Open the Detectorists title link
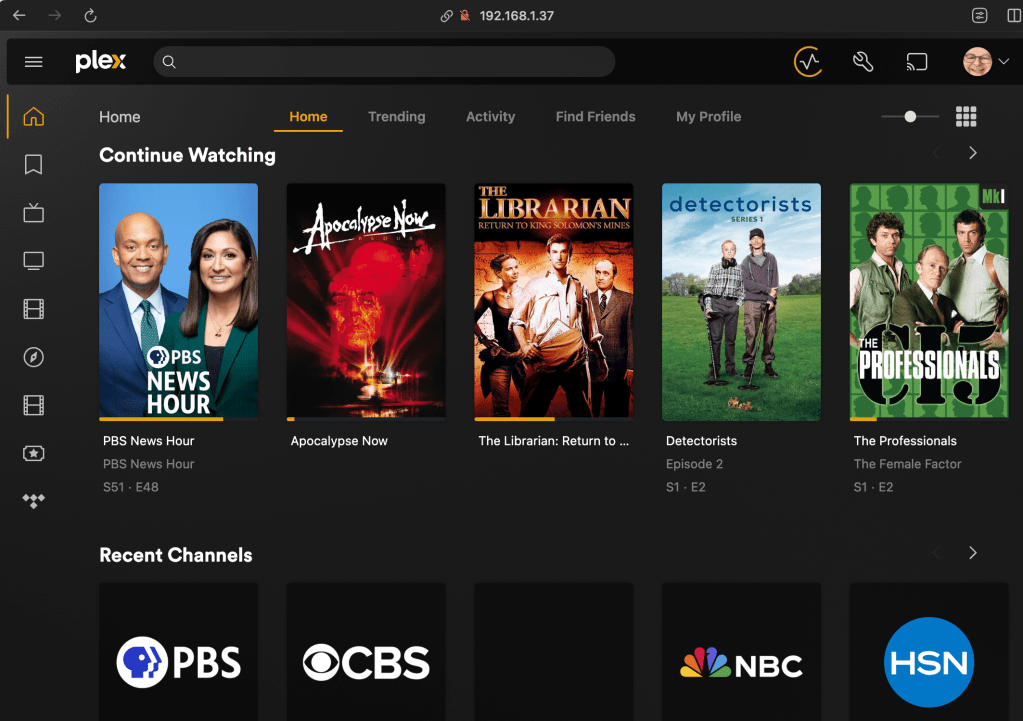 tap(701, 441)
